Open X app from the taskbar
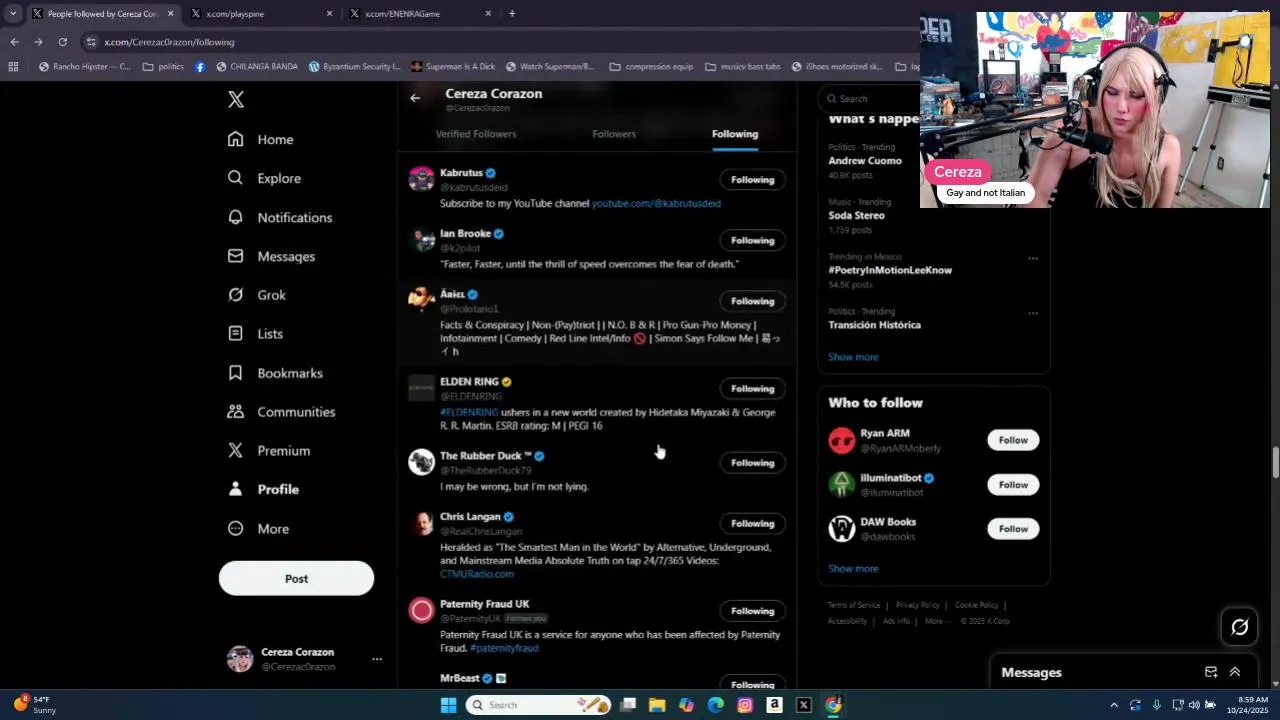Viewport: 1280px width, 720px height. click(x=803, y=705)
